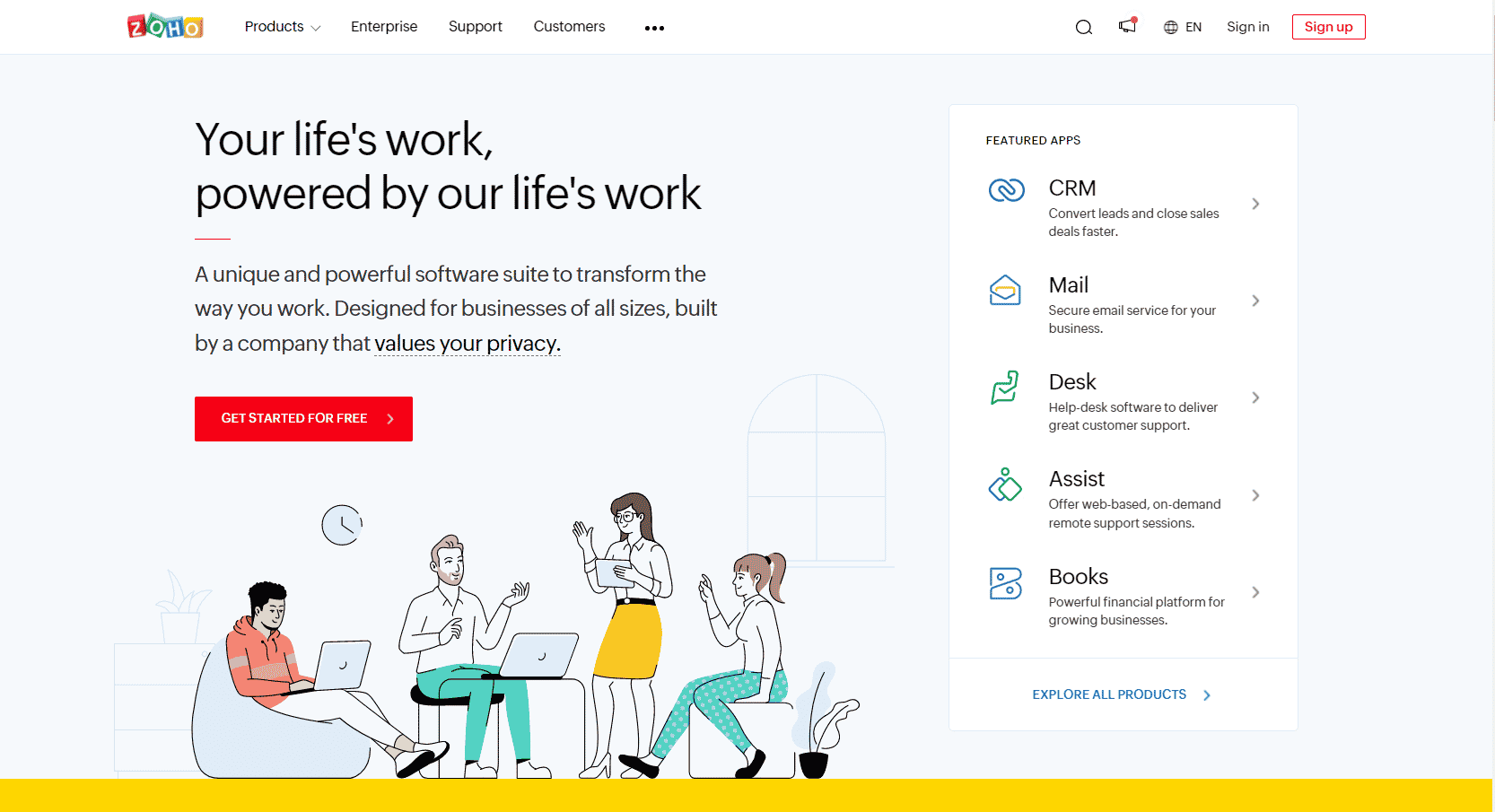The height and width of the screenshot is (812, 1495).
Task: Open the CRM row chevron
Action: (x=1255, y=204)
